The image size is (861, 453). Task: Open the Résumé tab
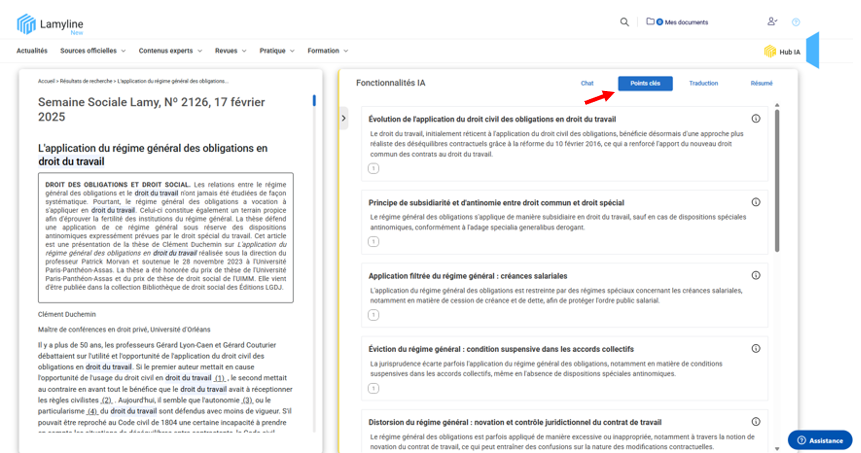coord(761,83)
